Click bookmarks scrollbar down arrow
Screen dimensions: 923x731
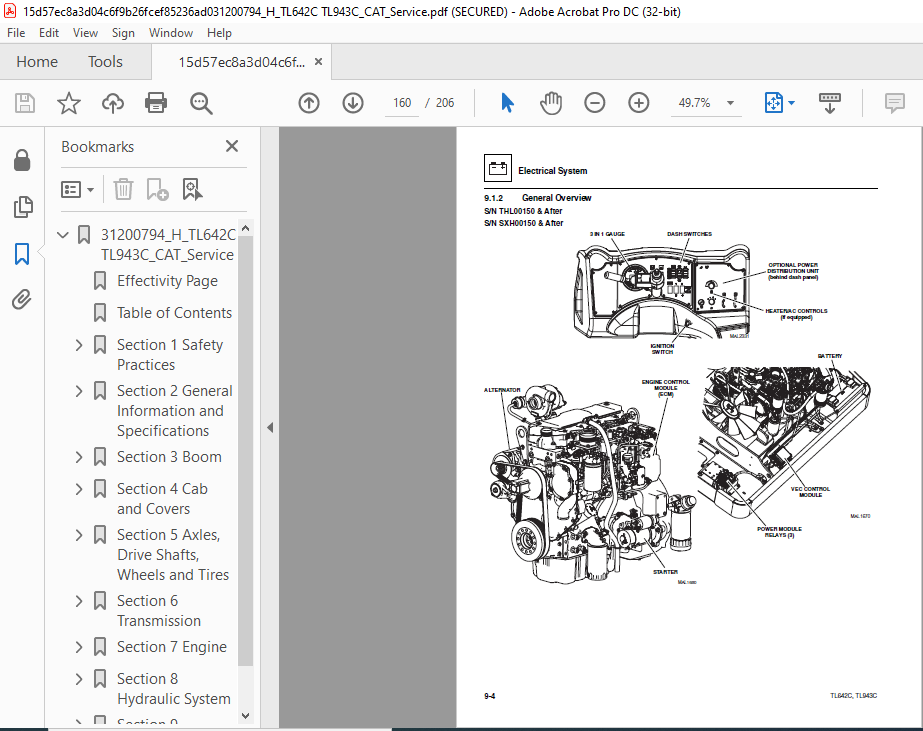(245, 716)
